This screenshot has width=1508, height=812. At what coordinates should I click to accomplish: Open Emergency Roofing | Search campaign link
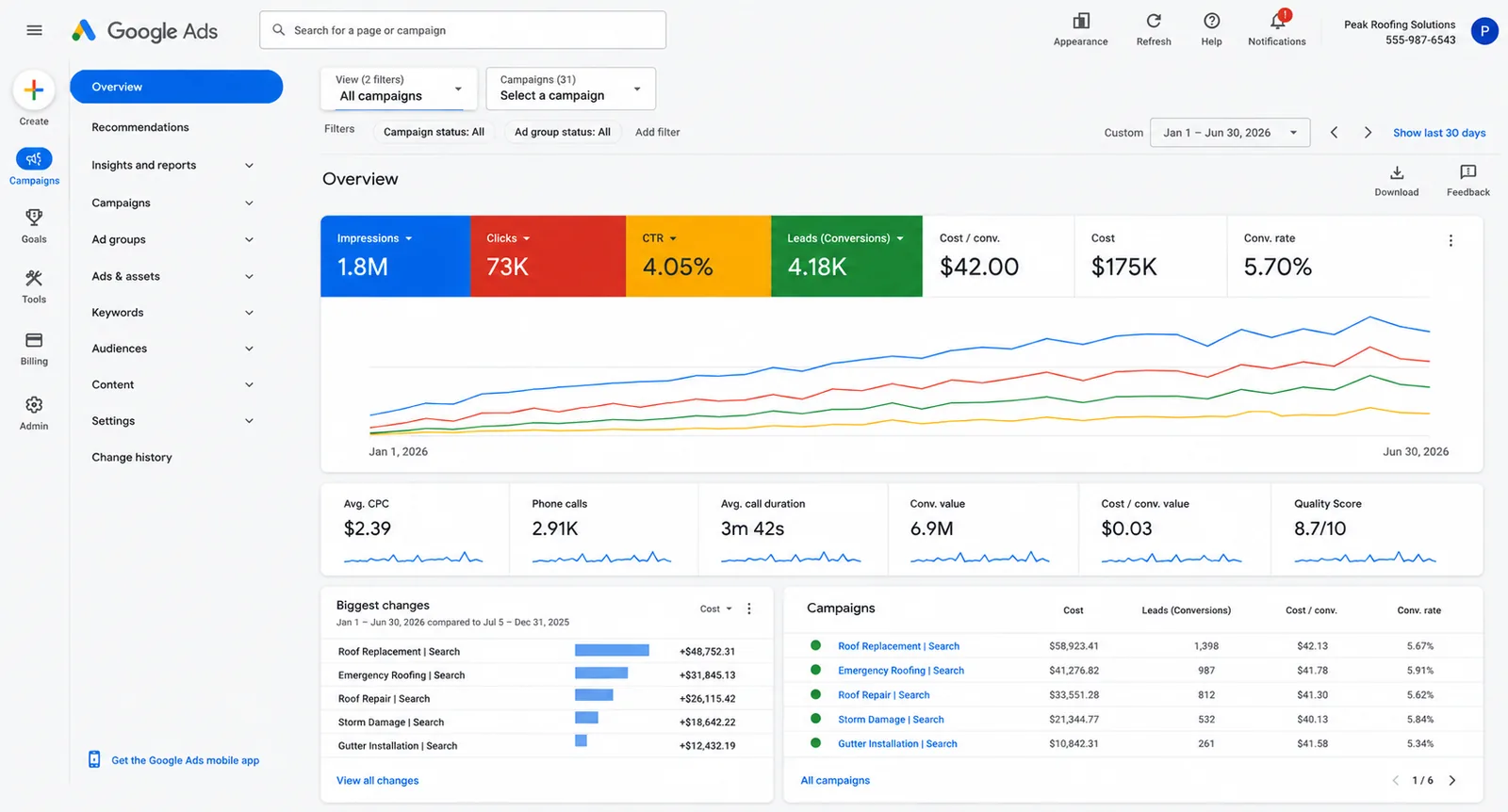[x=901, y=671]
